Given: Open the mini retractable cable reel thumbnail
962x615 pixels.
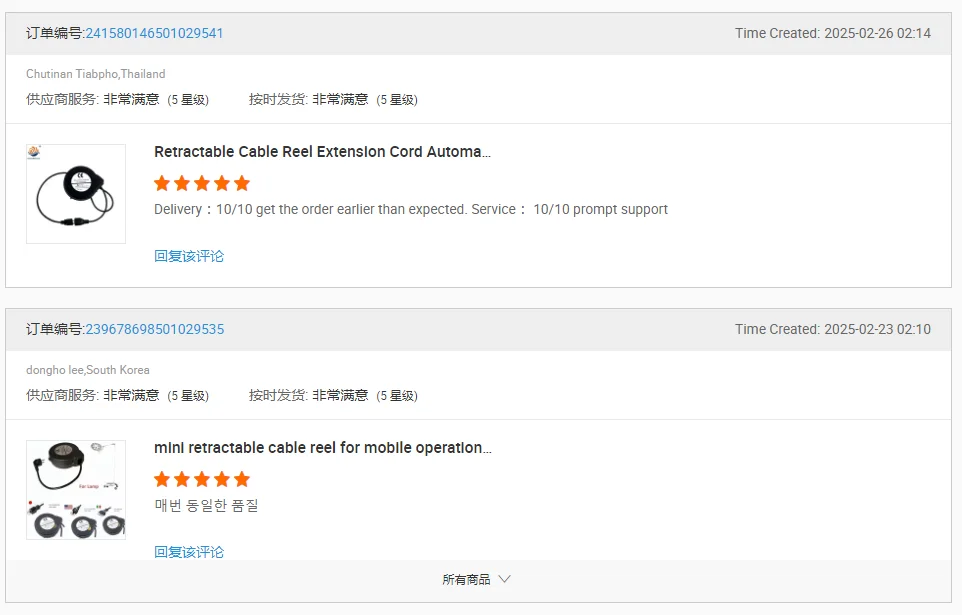Looking at the screenshot, I should click(x=76, y=490).
